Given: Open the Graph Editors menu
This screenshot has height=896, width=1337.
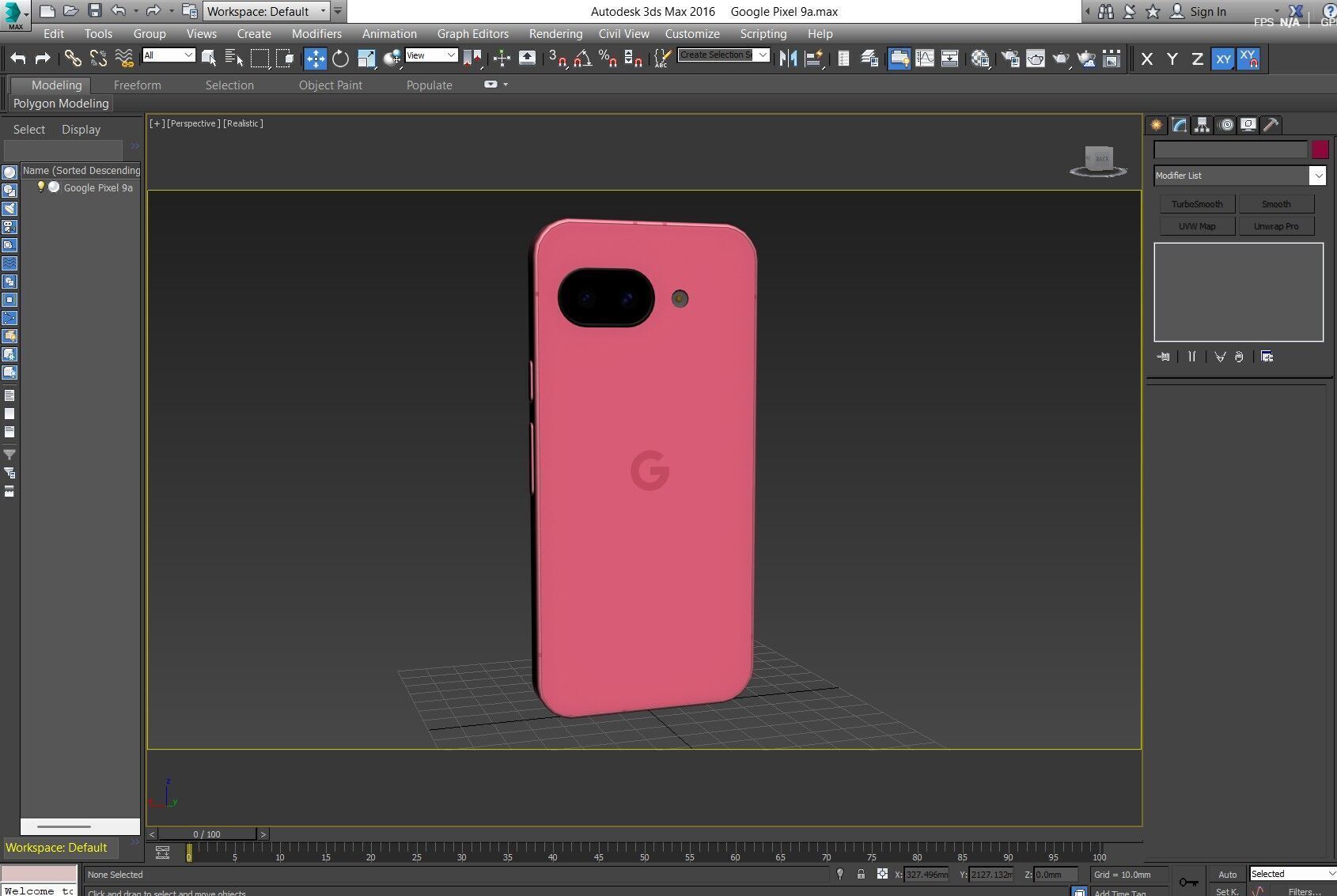Looking at the screenshot, I should point(473,34).
